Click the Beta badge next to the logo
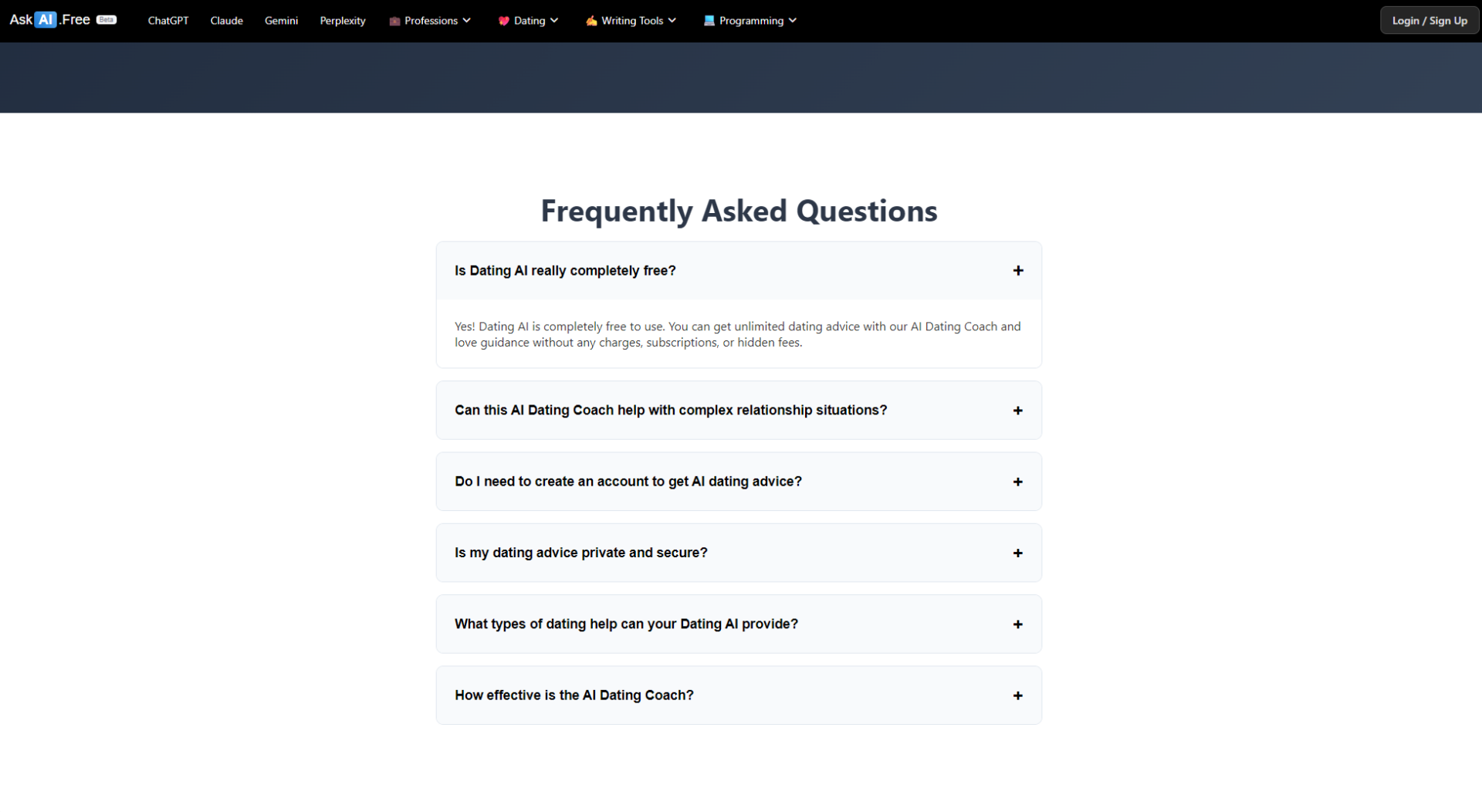This screenshot has height=812, width=1482. coord(107,19)
